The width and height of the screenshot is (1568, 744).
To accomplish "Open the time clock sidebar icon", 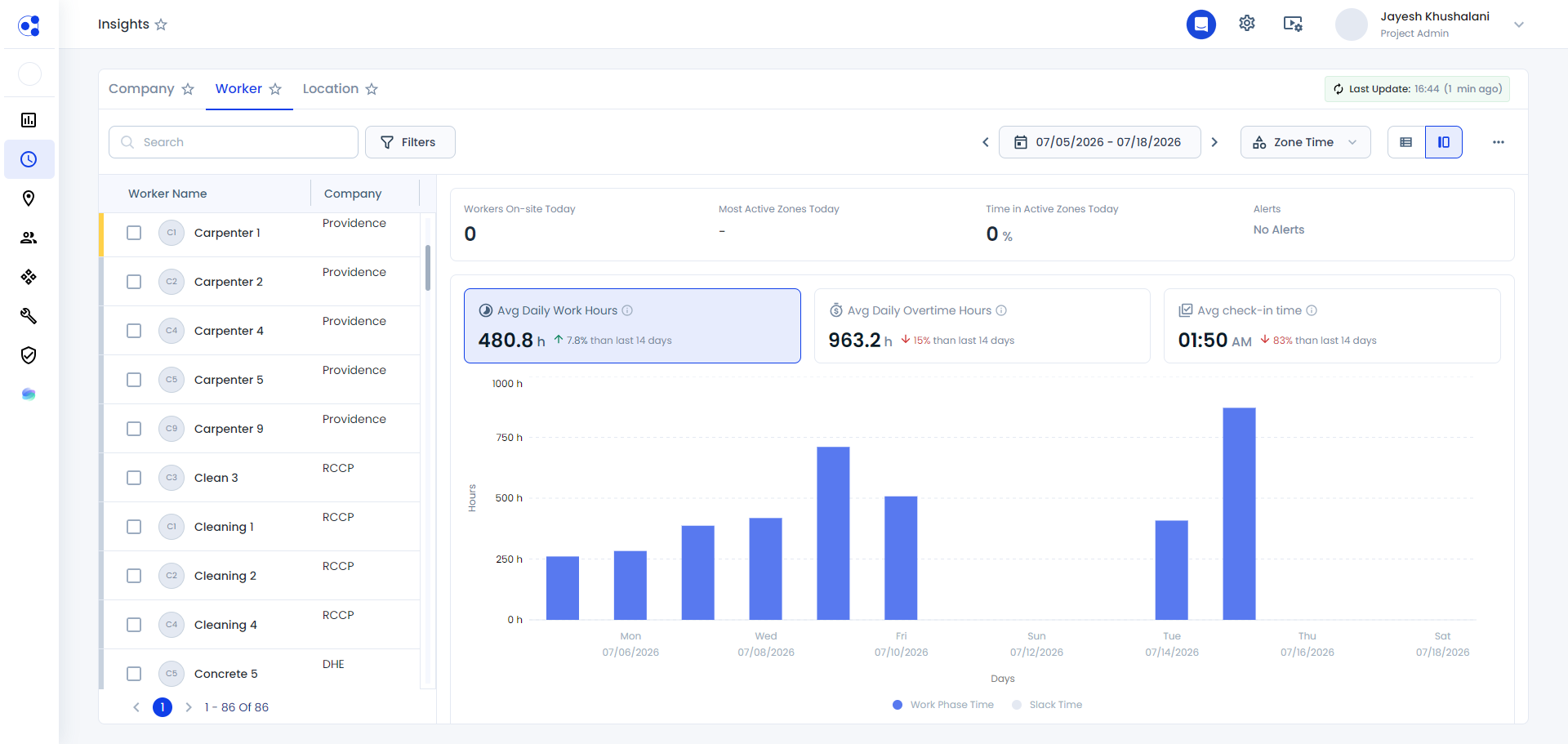I will (x=29, y=159).
